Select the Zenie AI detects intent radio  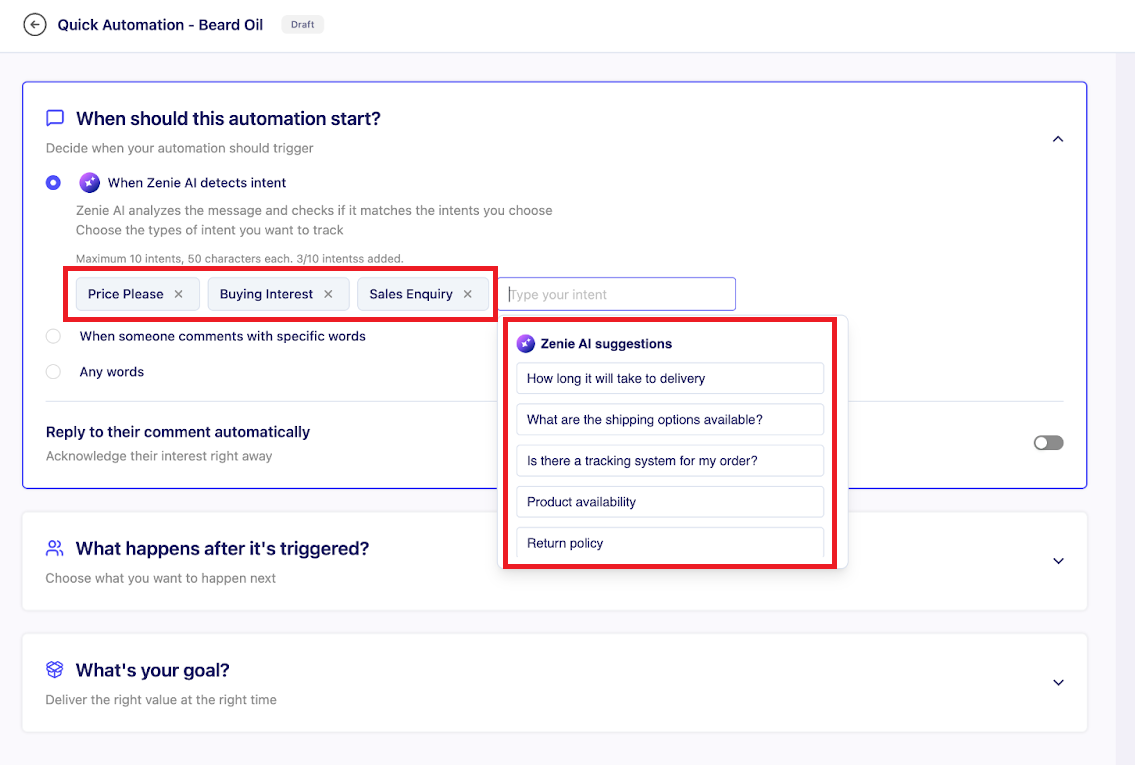coord(54,183)
